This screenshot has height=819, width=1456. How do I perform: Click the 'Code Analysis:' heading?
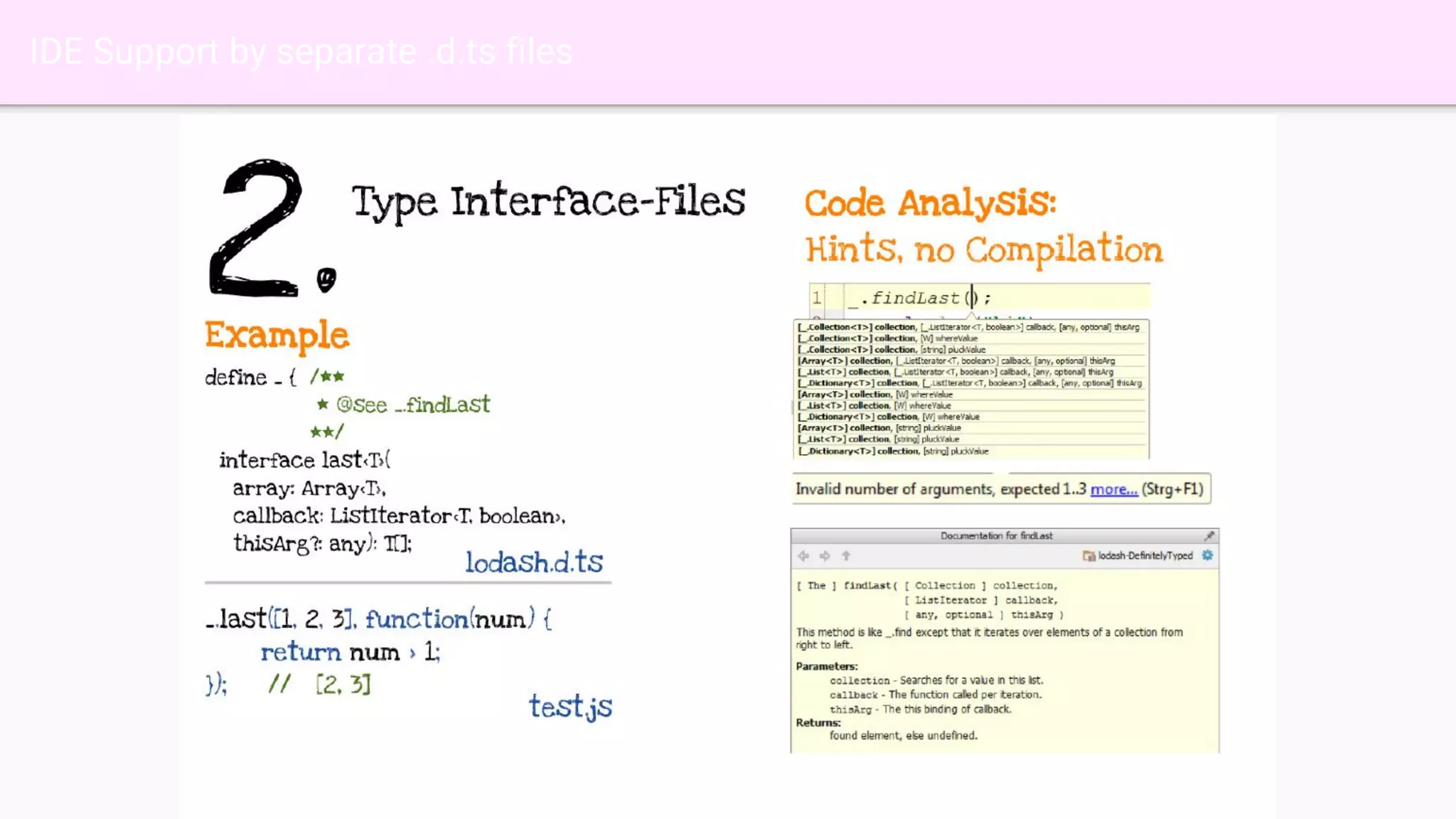[930, 203]
